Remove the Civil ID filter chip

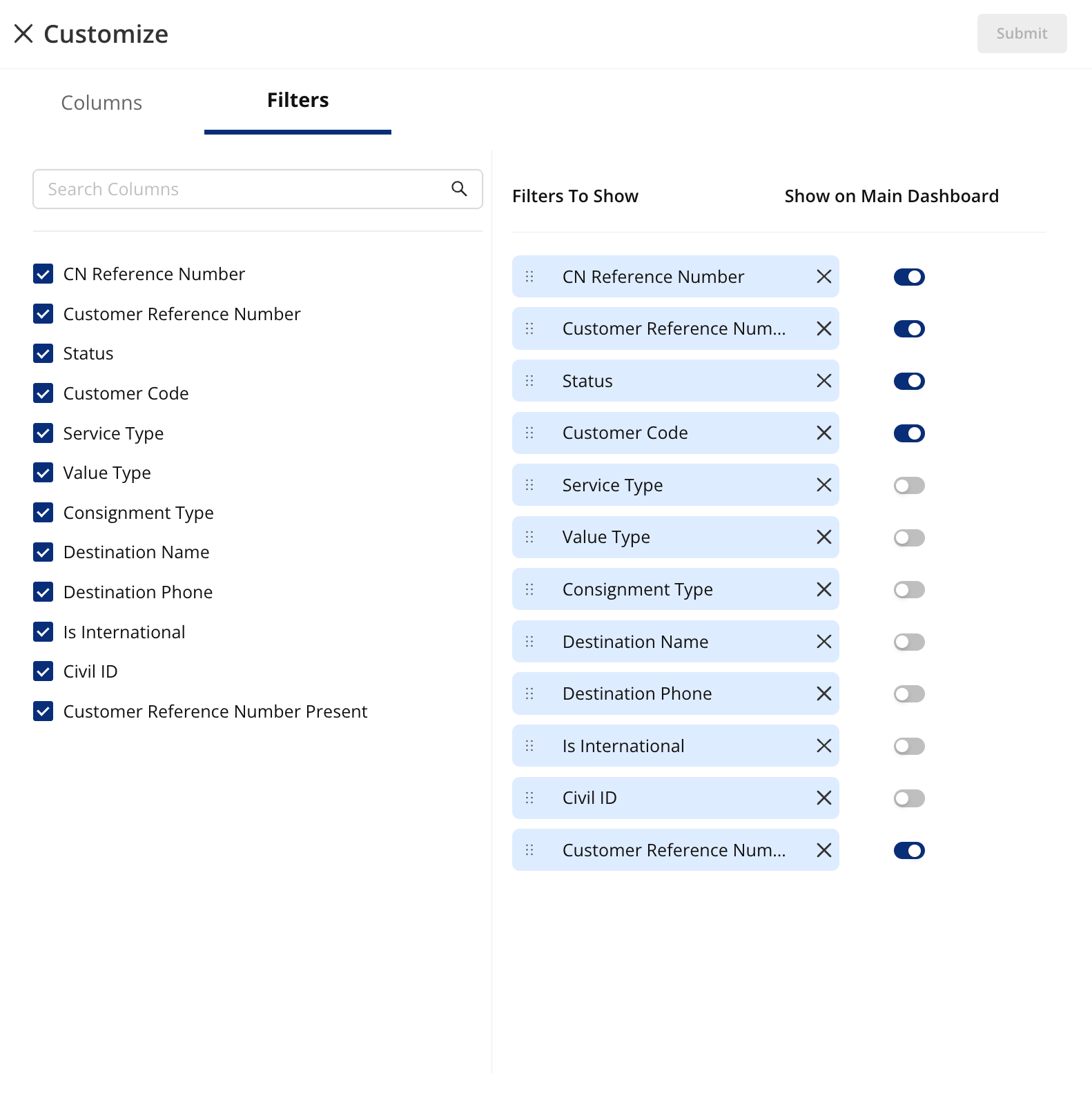pos(823,798)
